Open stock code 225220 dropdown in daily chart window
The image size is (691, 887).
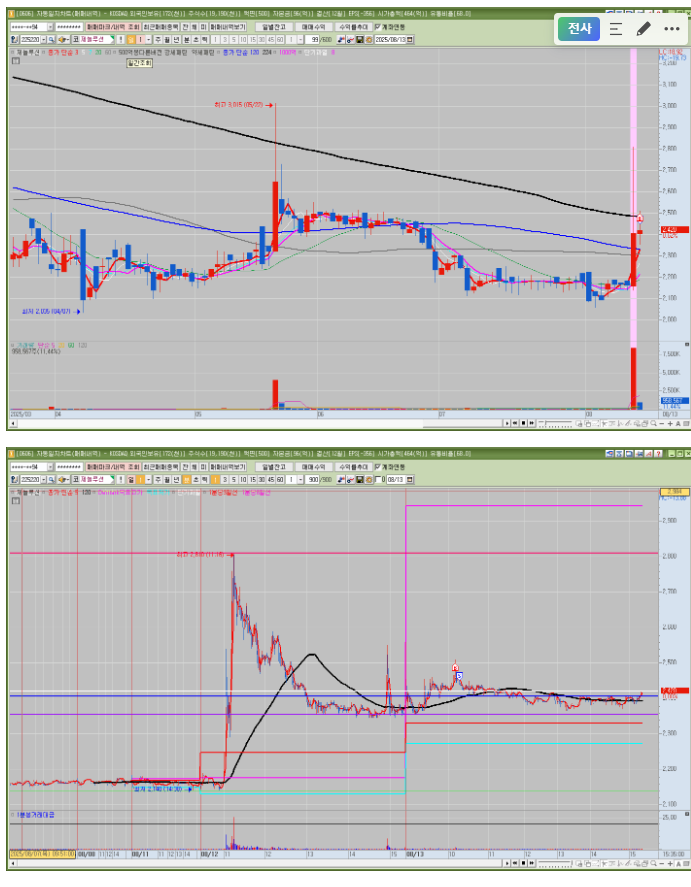[x=43, y=39]
